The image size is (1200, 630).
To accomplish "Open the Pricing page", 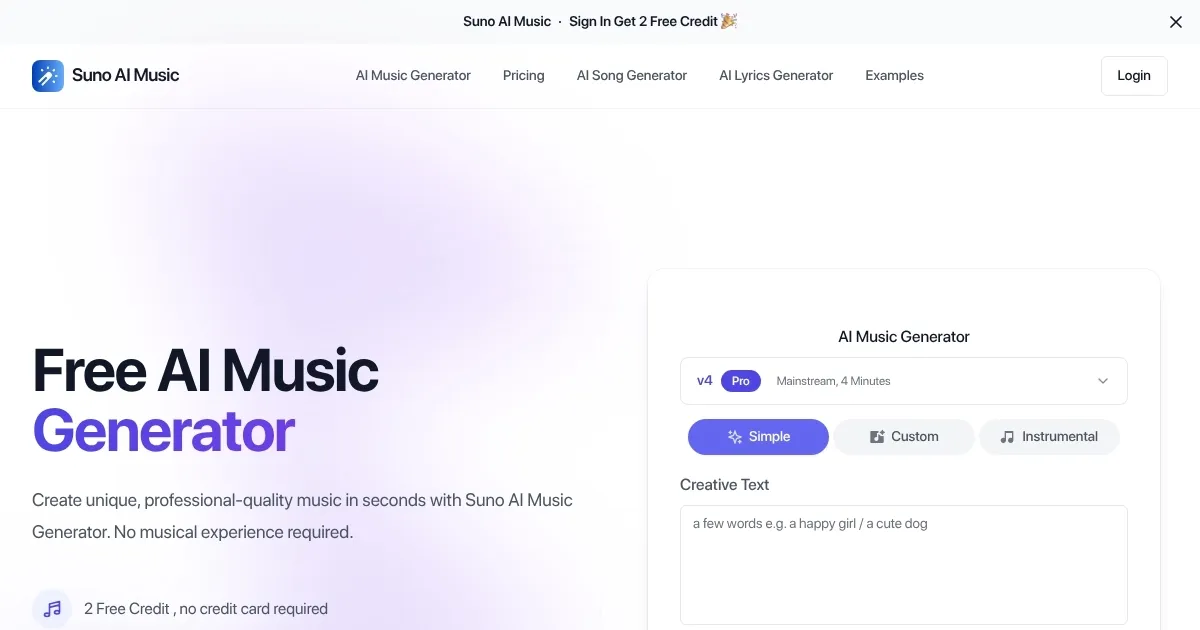I will pyautogui.click(x=524, y=76).
